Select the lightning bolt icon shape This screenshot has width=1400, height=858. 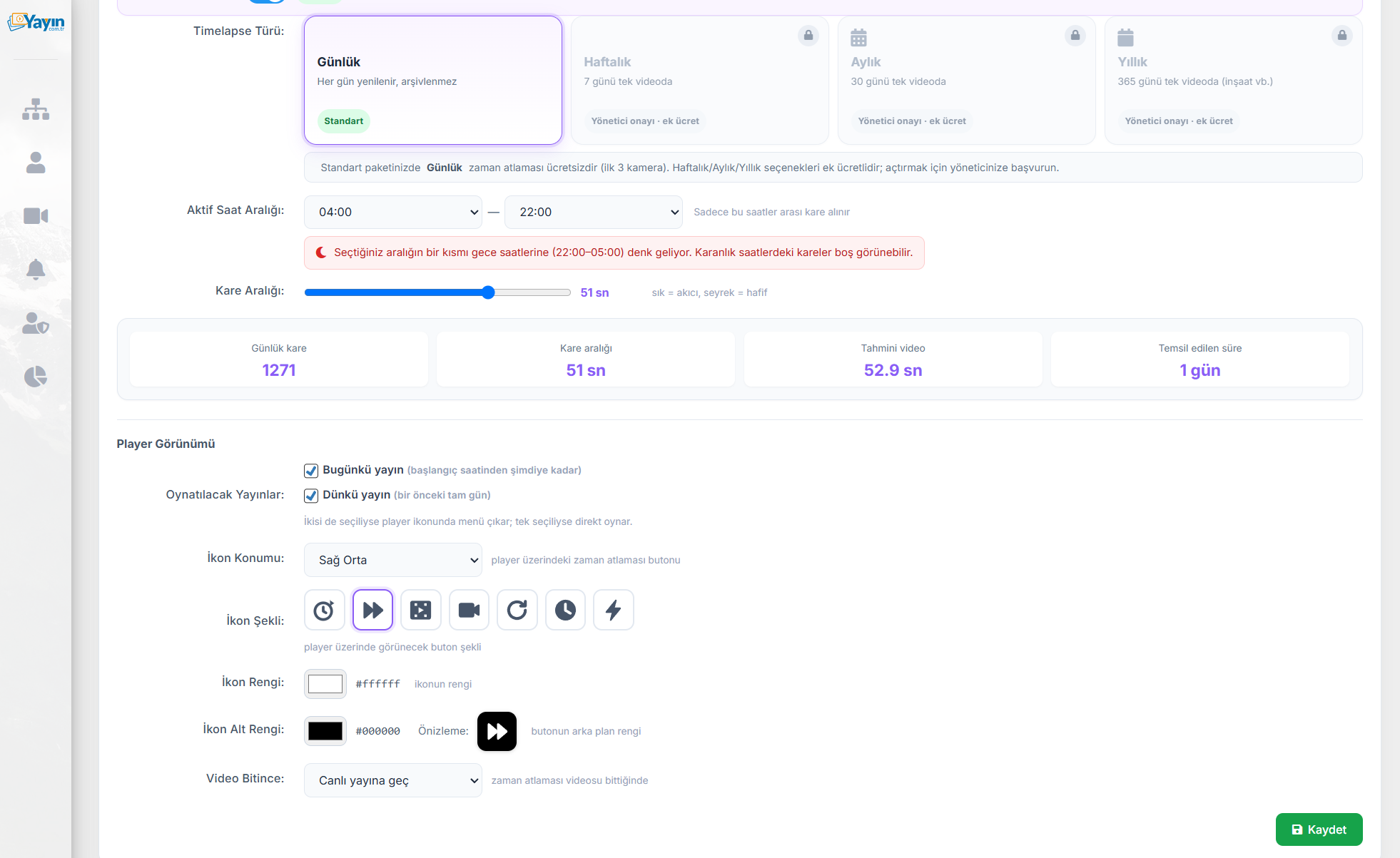point(614,610)
